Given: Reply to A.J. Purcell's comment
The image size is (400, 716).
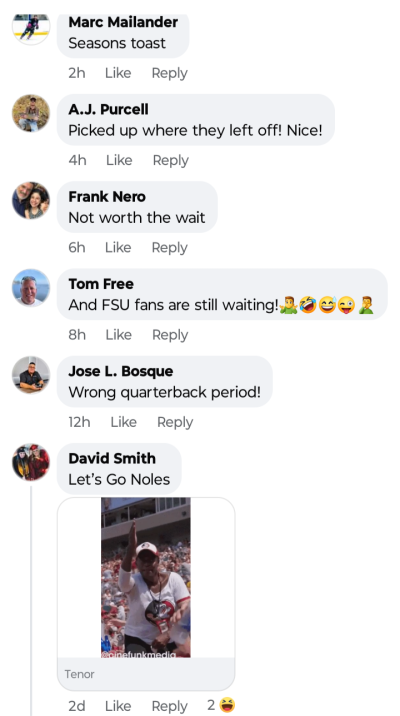Looking at the screenshot, I should (170, 160).
